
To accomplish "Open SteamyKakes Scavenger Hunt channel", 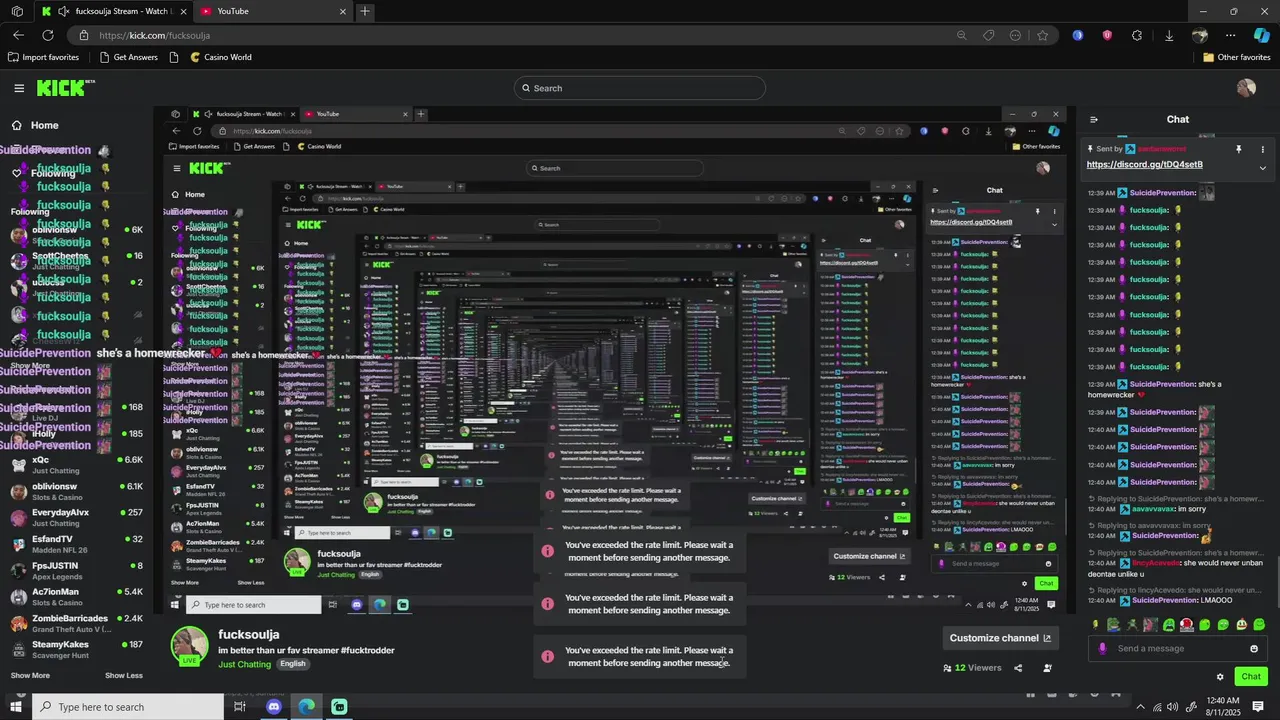I will coord(78,649).
